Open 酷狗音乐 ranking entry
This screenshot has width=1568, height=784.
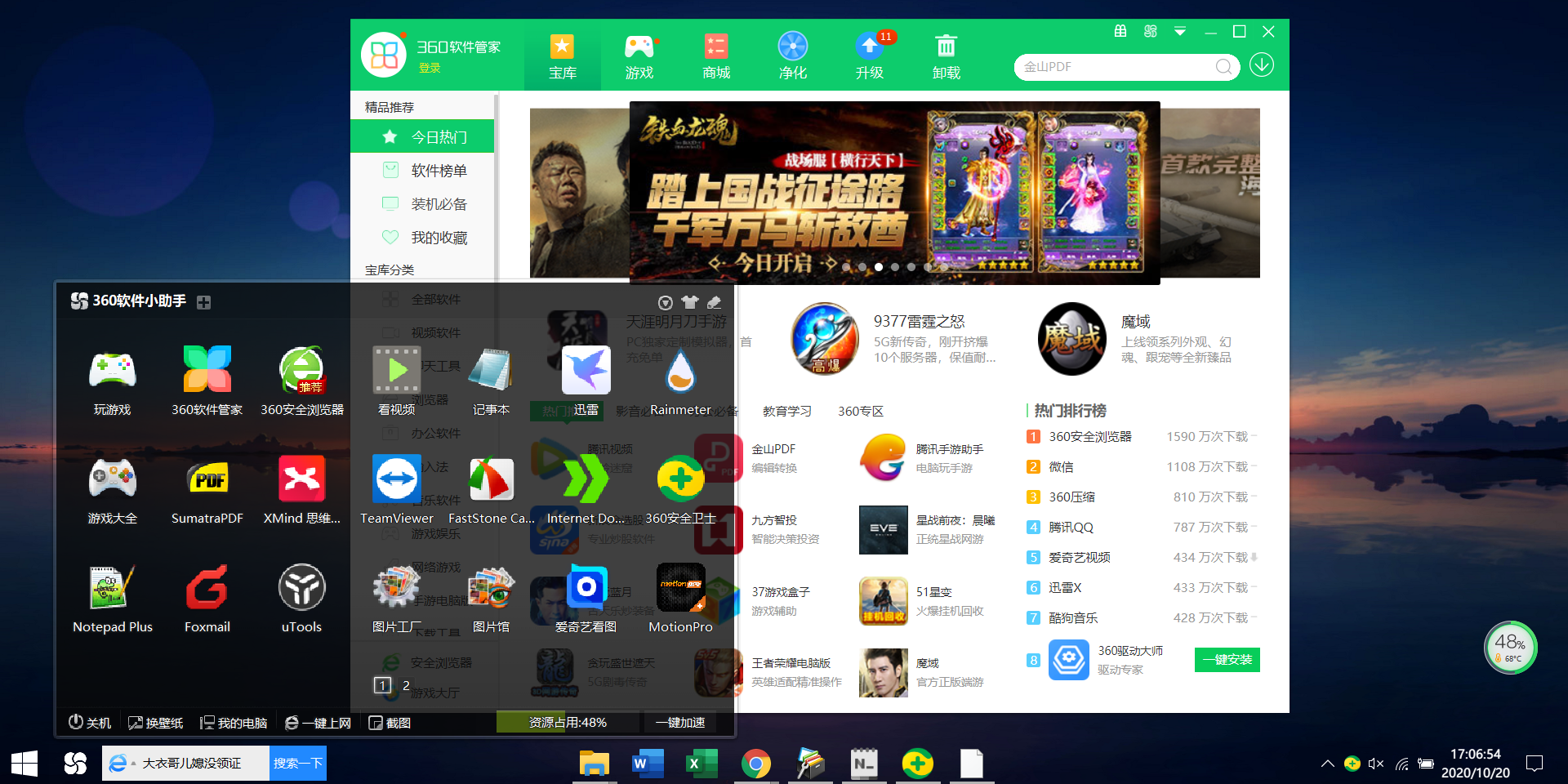(1073, 617)
